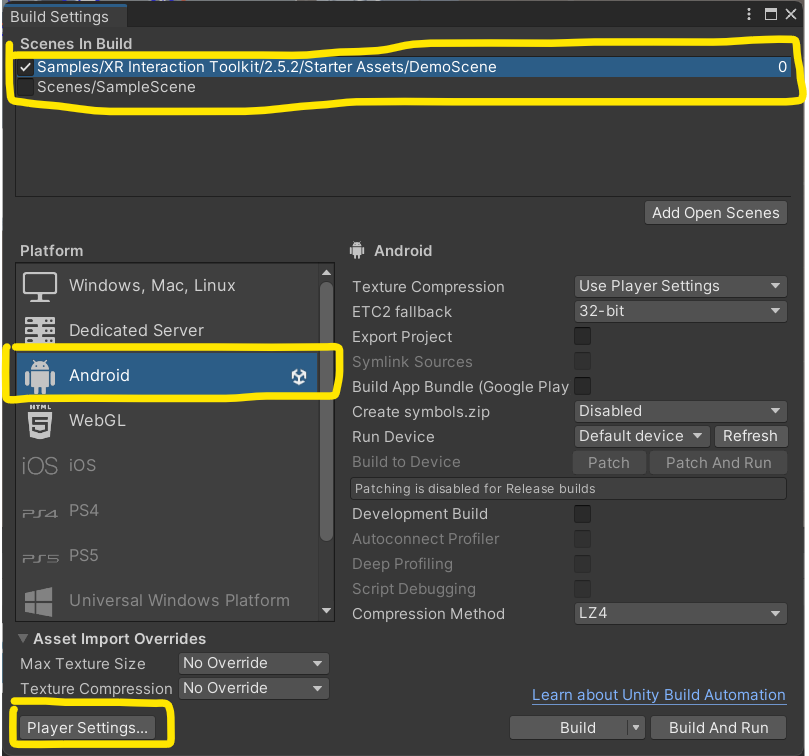Toggle the Autoconnect Profiler checkbox
809x756 pixels.
(x=583, y=539)
